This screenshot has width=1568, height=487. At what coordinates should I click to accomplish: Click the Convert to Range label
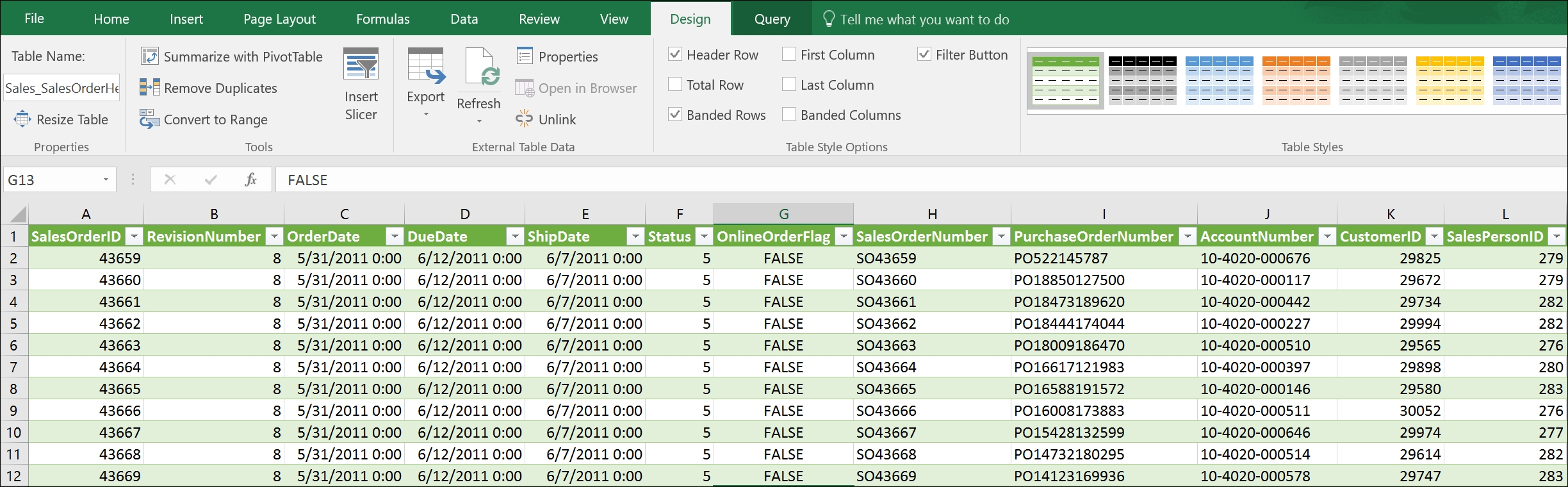click(216, 120)
